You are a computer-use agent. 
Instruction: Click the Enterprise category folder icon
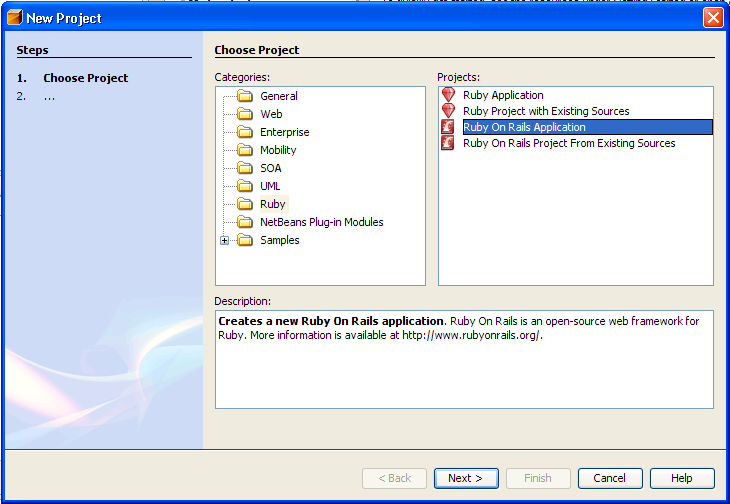pyautogui.click(x=245, y=132)
